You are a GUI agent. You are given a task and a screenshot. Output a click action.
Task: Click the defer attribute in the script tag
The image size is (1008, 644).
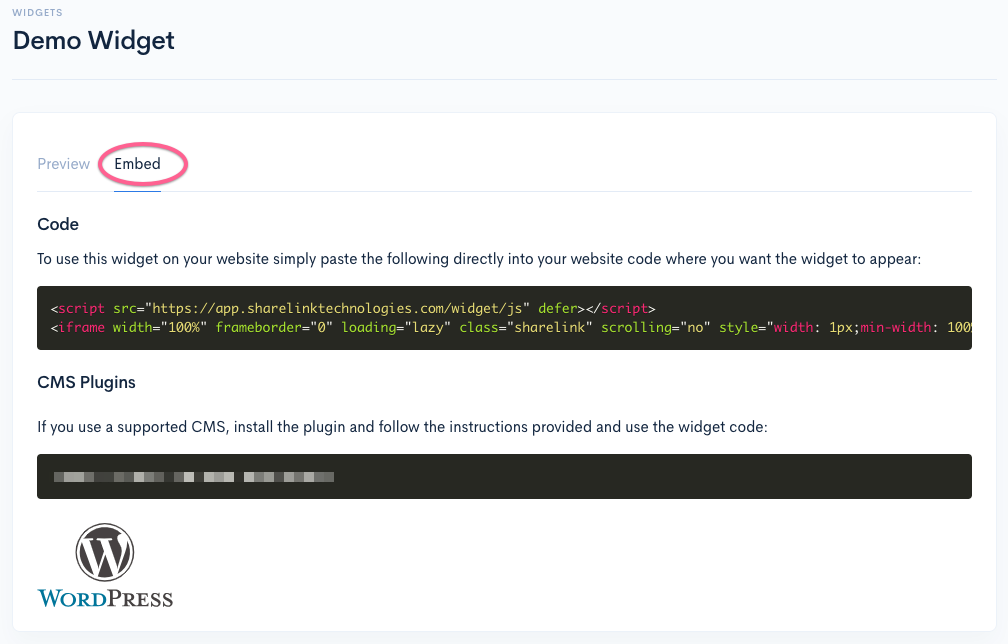coord(558,308)
